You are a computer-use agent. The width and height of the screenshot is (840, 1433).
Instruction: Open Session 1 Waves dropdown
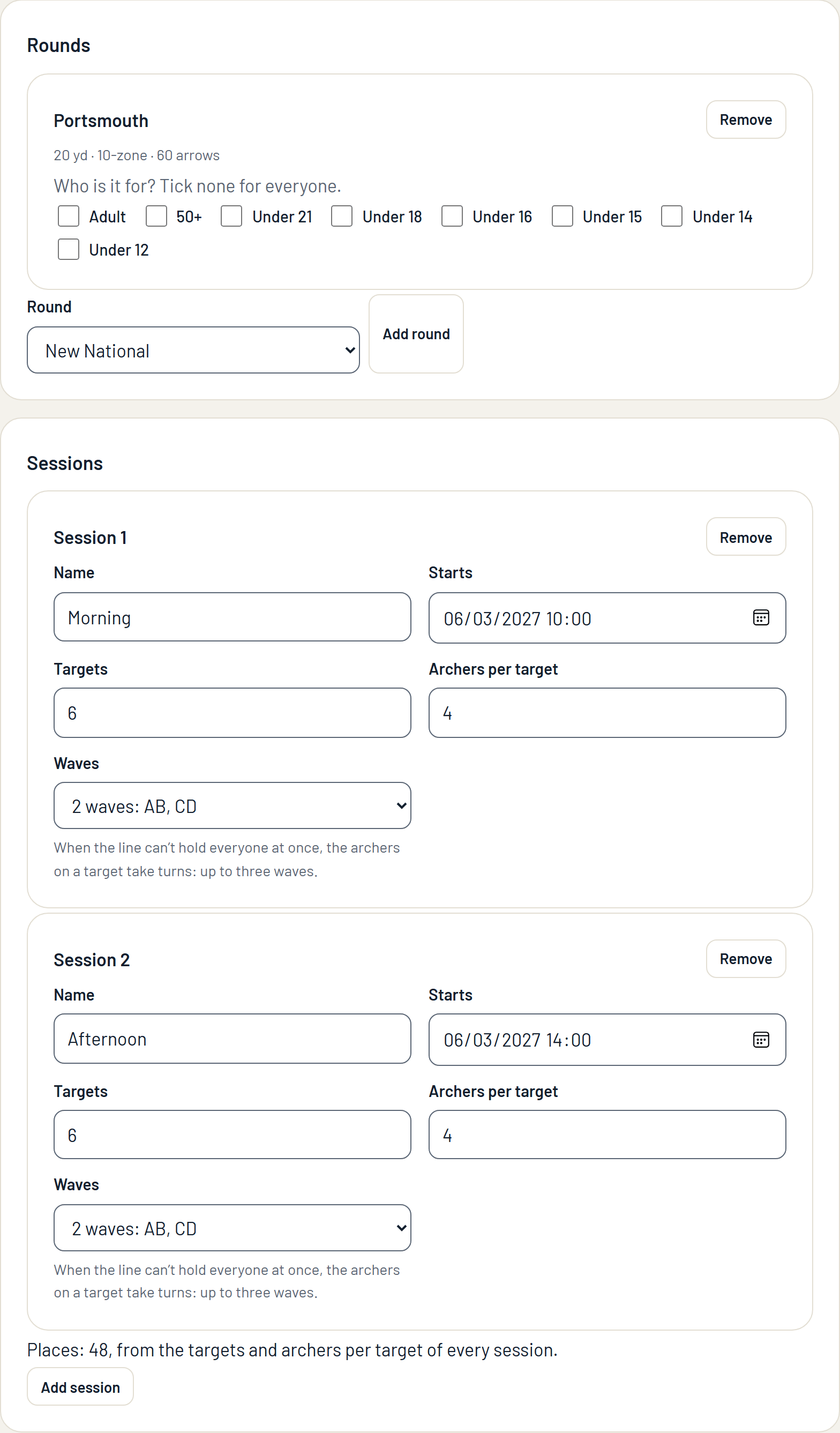[232, 805]
